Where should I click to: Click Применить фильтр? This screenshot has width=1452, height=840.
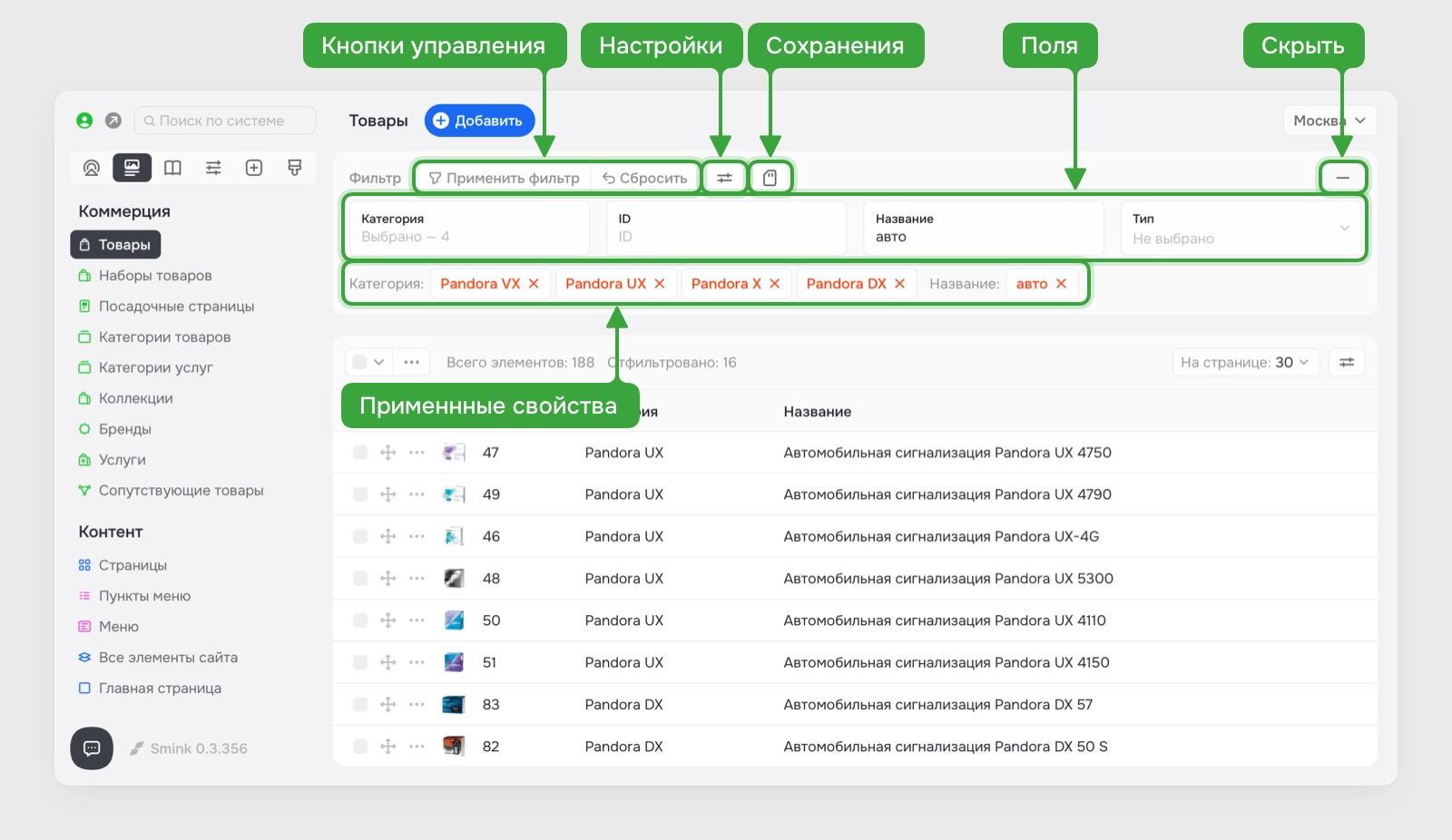(504, 178)
